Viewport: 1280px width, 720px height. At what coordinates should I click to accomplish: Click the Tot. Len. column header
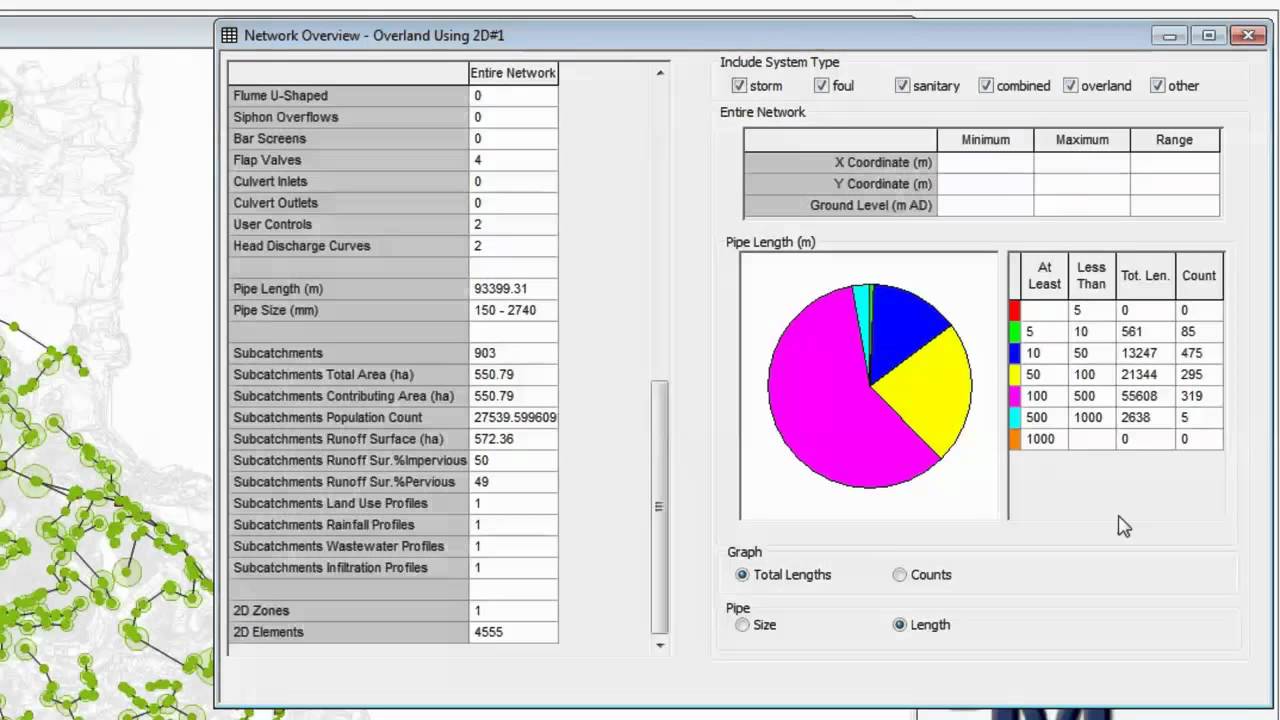pyautogui.click(x=1145, y=276)
